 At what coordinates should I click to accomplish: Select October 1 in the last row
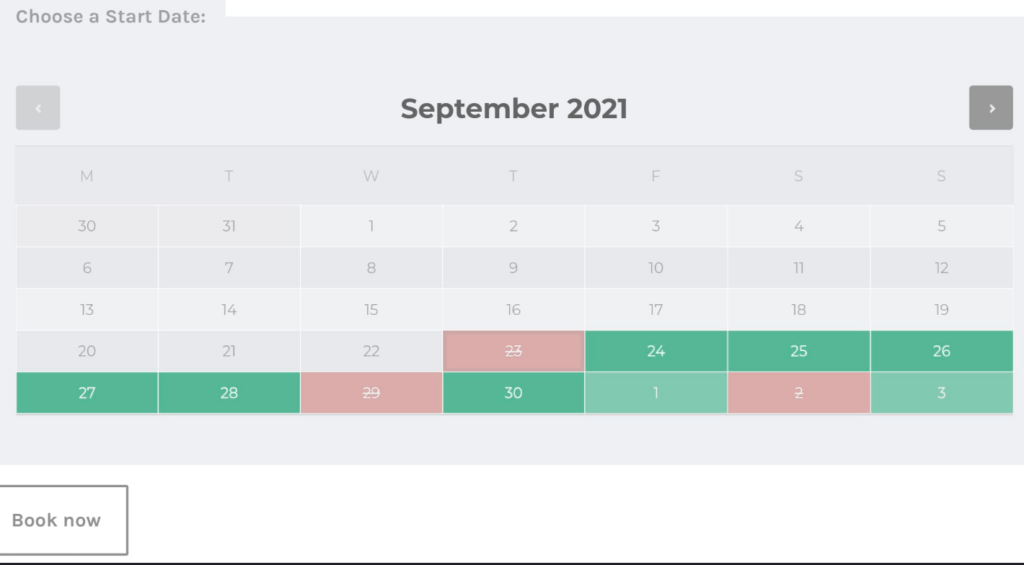(x=656, y=393)
